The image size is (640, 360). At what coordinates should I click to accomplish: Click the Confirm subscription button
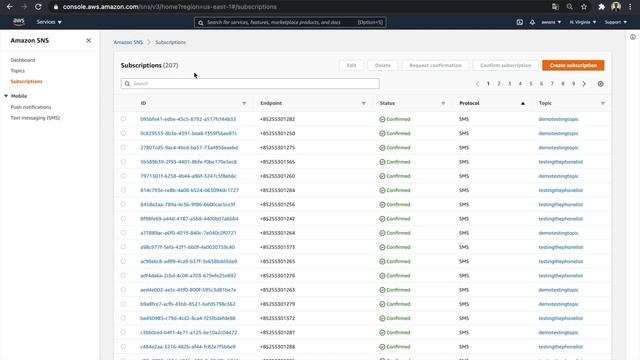505,65
